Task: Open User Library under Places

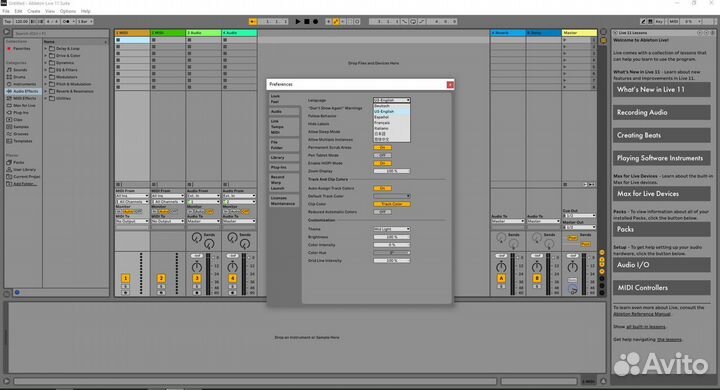Action: pyautogui.click(x=23, y=170)
